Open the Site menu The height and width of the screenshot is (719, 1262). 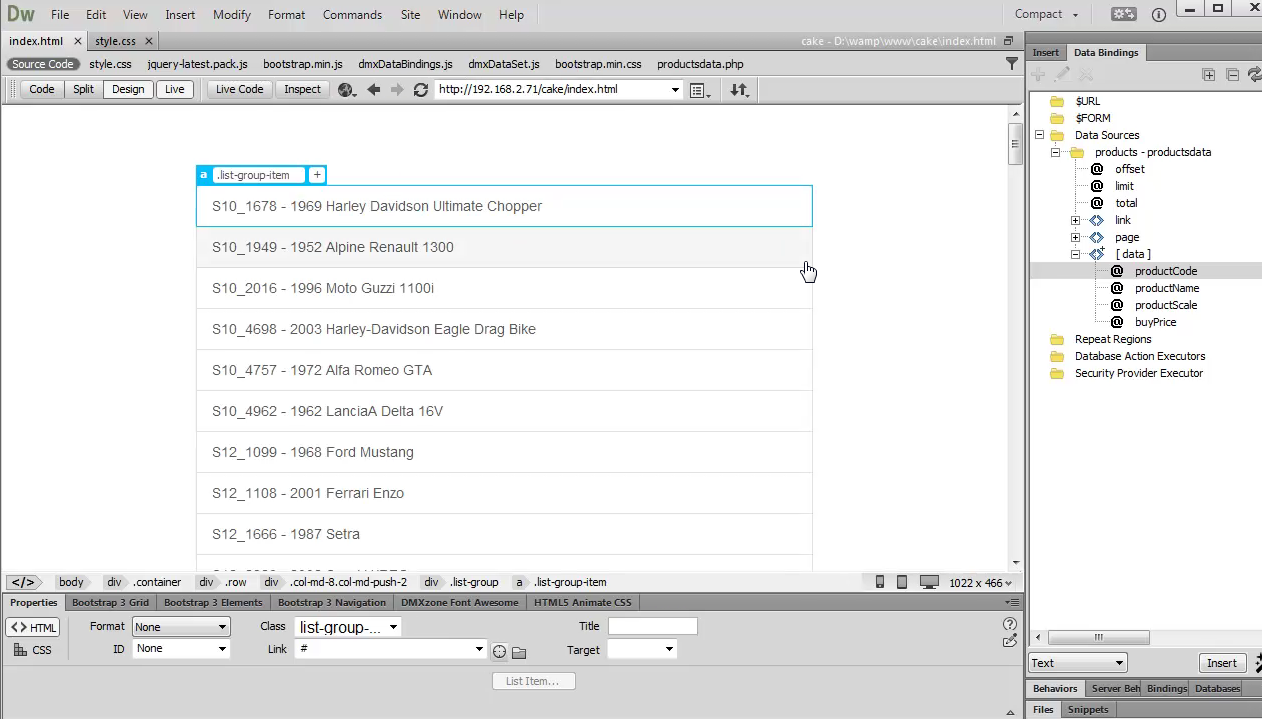coord(410,15)
